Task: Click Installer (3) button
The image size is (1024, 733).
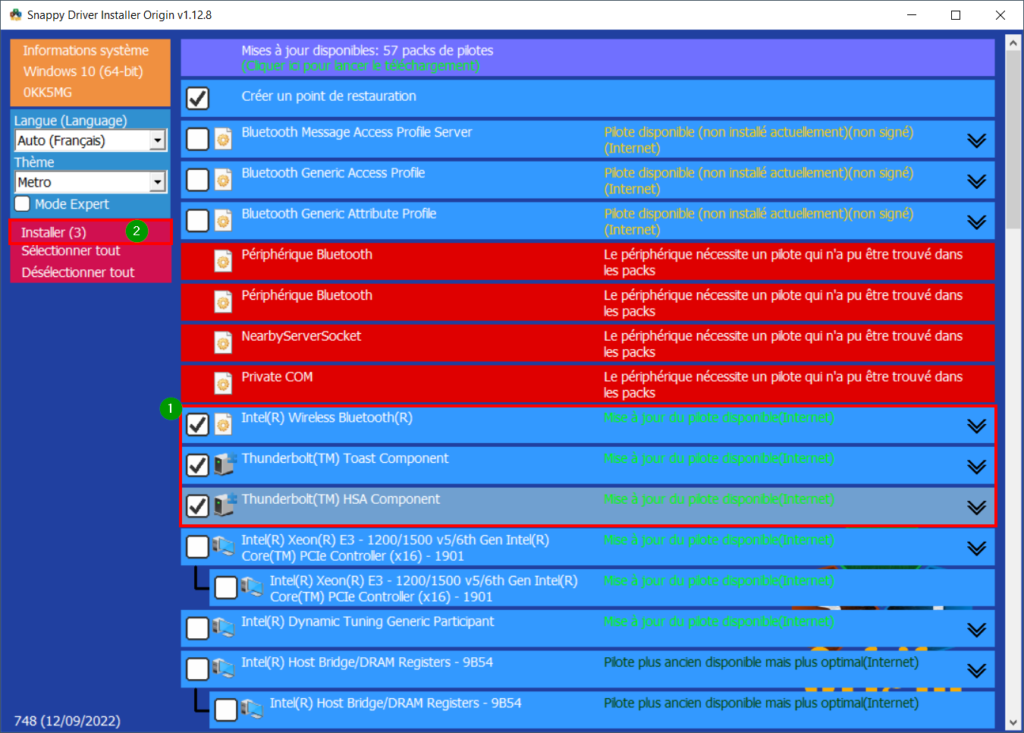Action: [x=90, y=232]
